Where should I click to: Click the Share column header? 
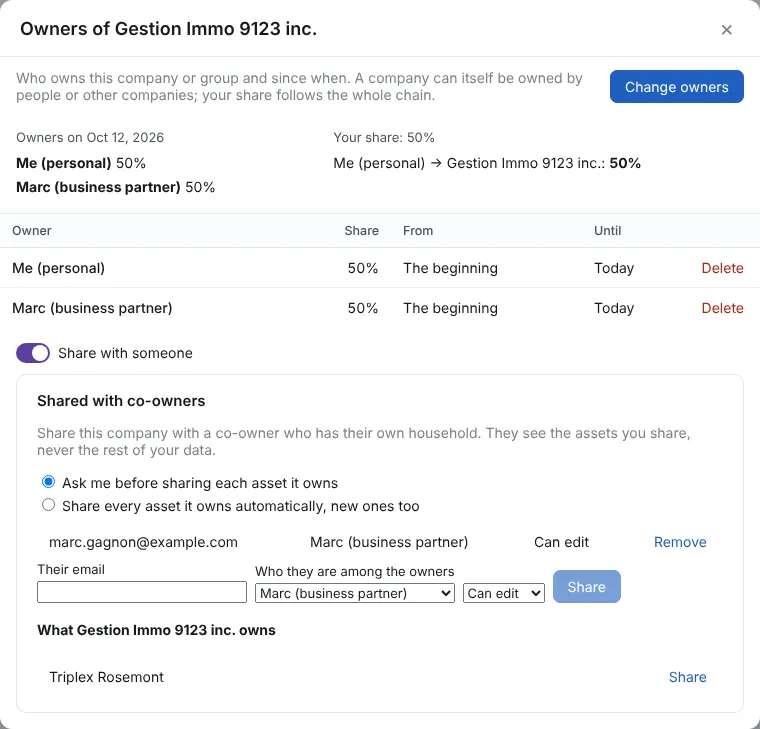click(x=362, y=231)
